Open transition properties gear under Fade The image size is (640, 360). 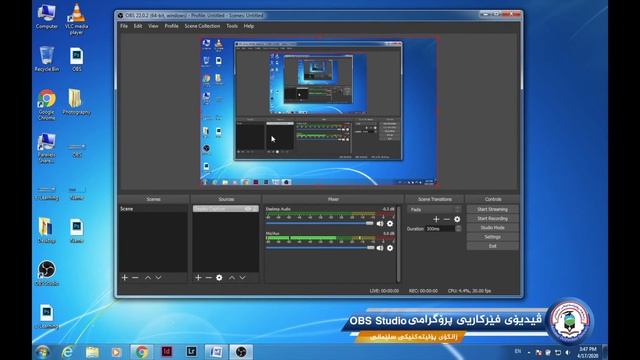(x=457, y=219)
